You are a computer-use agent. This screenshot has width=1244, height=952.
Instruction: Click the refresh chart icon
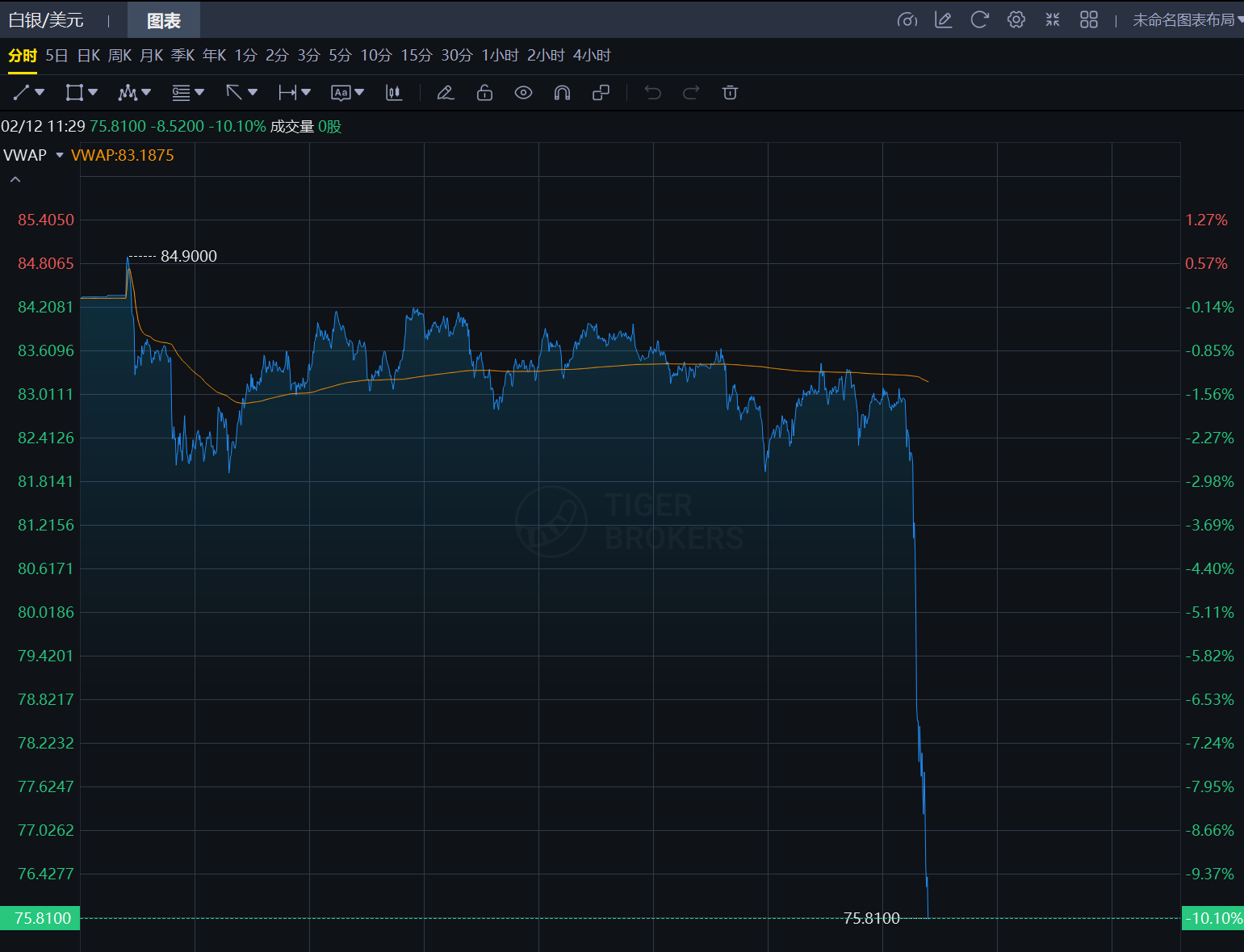(x=979, y=19)
